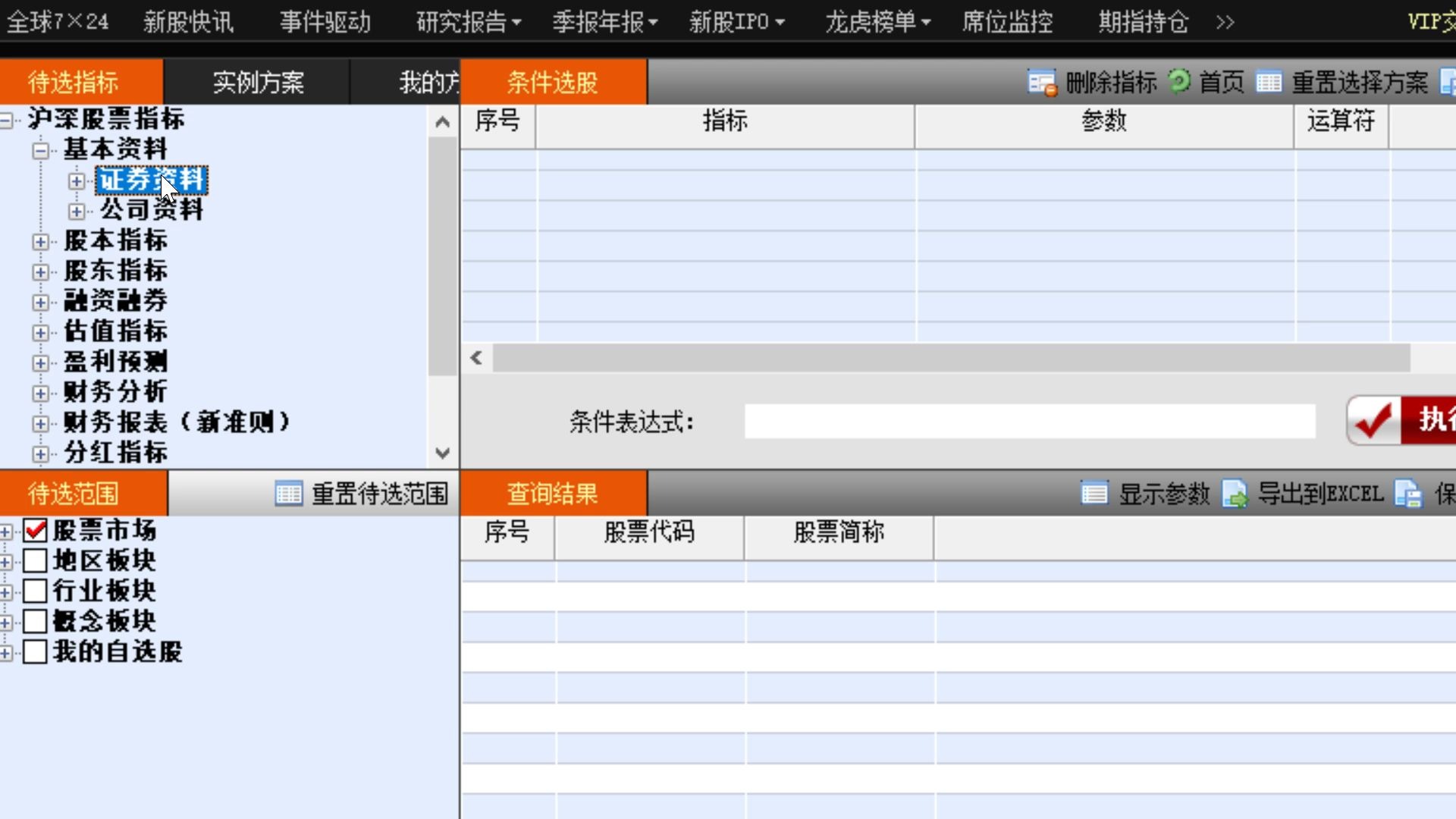1456x819 pixels.
Task: Enable the 地区板块 checkbox
Action: click(36, 560)
